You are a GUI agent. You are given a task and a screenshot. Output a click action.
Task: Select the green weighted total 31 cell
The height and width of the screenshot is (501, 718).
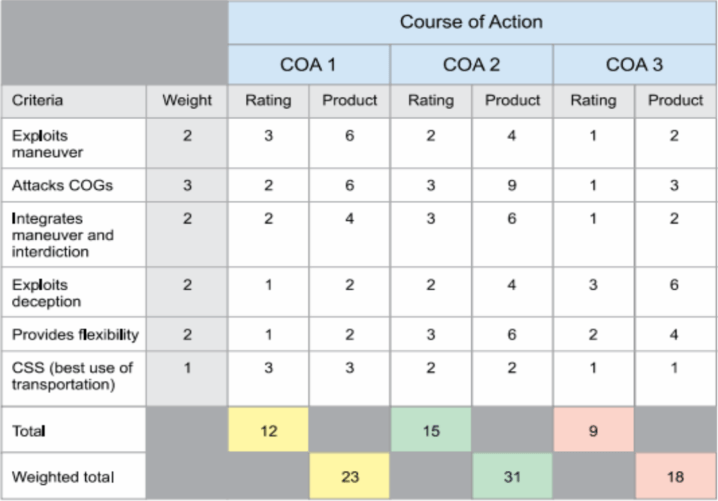tap(512, 476)
